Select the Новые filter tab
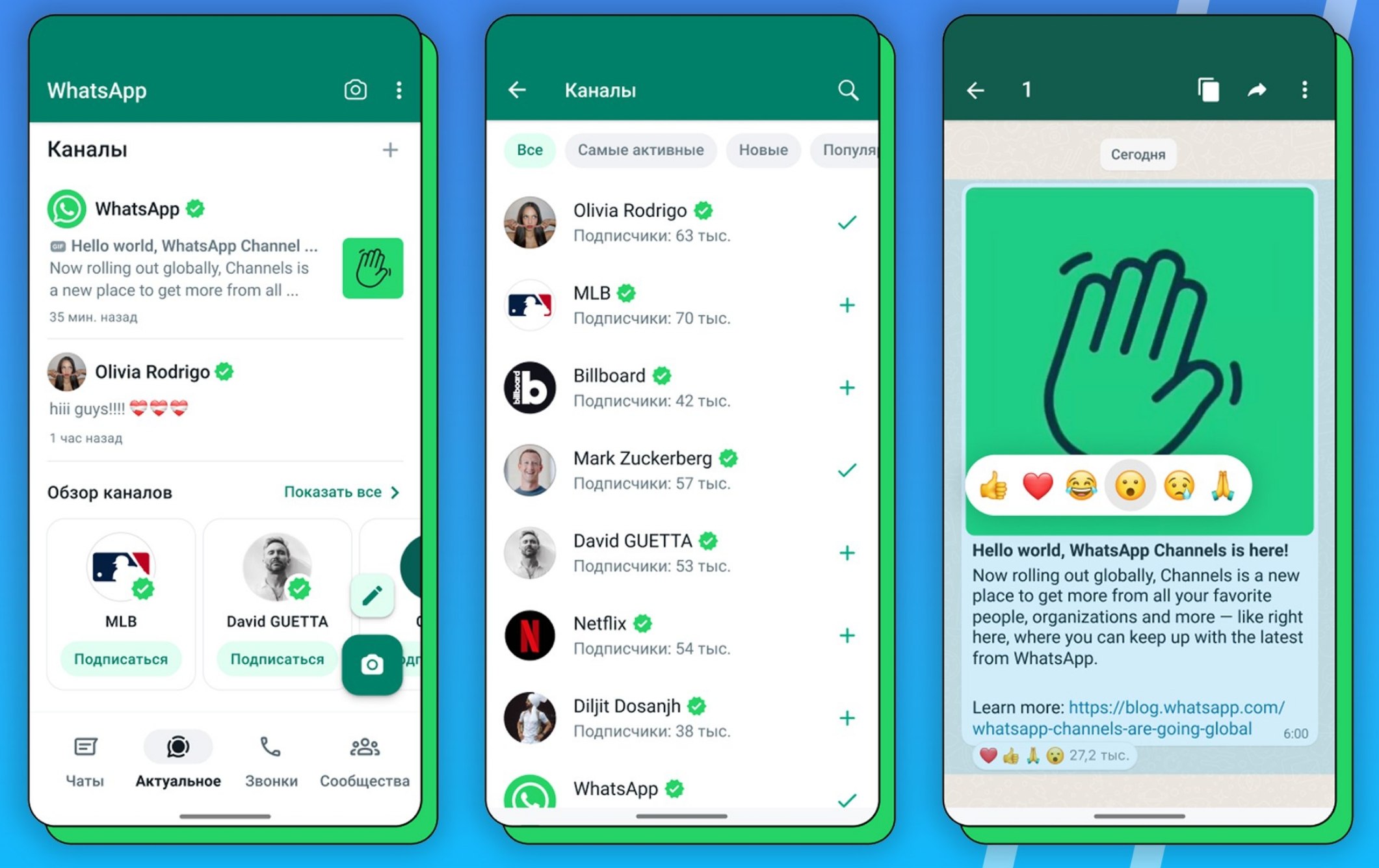Image resolution: width=1379 pixels, height=868 pixels. point(761,150)
